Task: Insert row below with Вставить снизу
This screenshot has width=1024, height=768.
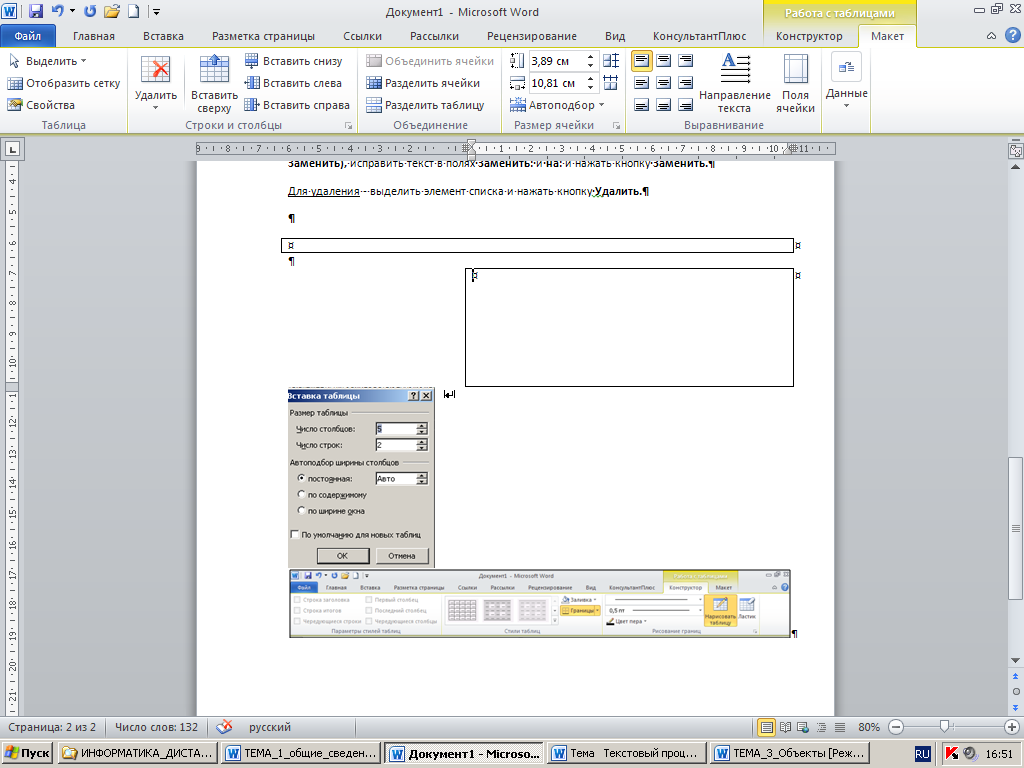Action: tap(294, 61)
